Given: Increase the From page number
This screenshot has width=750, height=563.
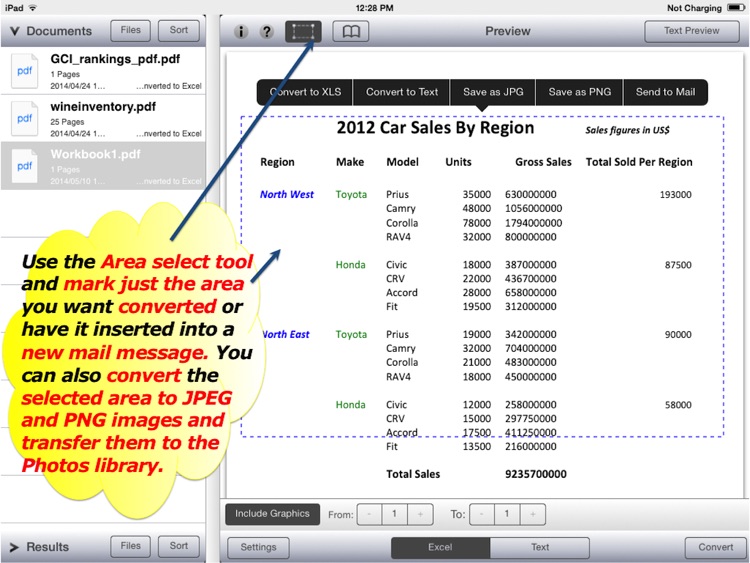Looking at the screenshot, I should click(420, 514).
